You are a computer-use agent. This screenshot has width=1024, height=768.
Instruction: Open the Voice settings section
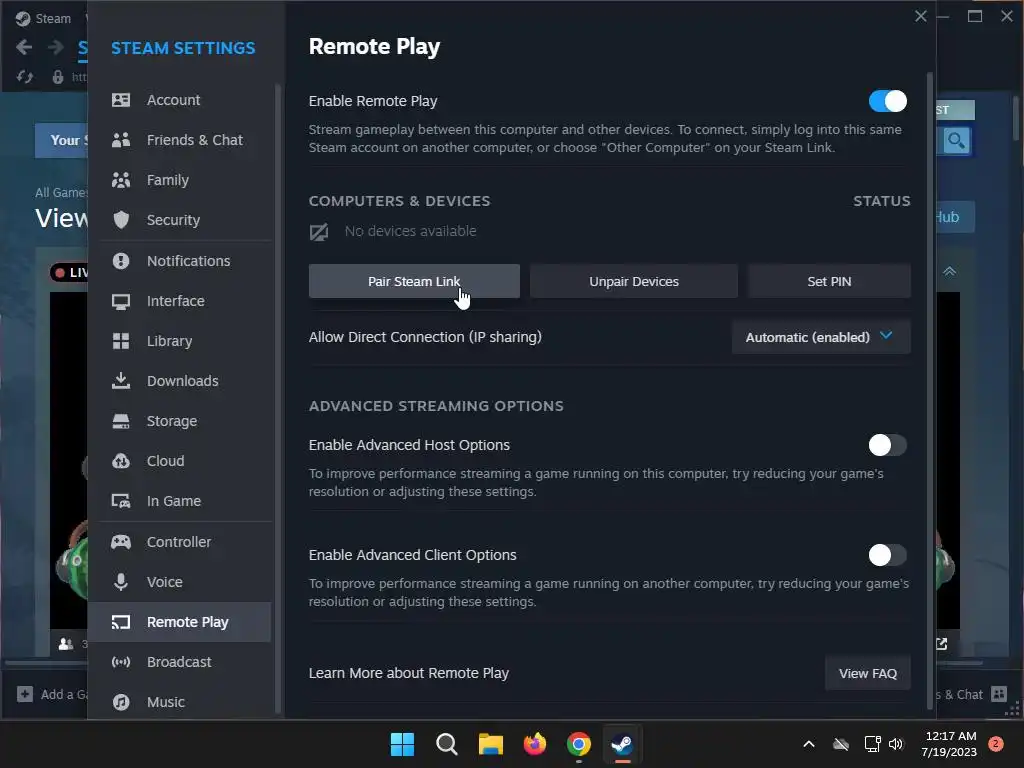(180, 582)
